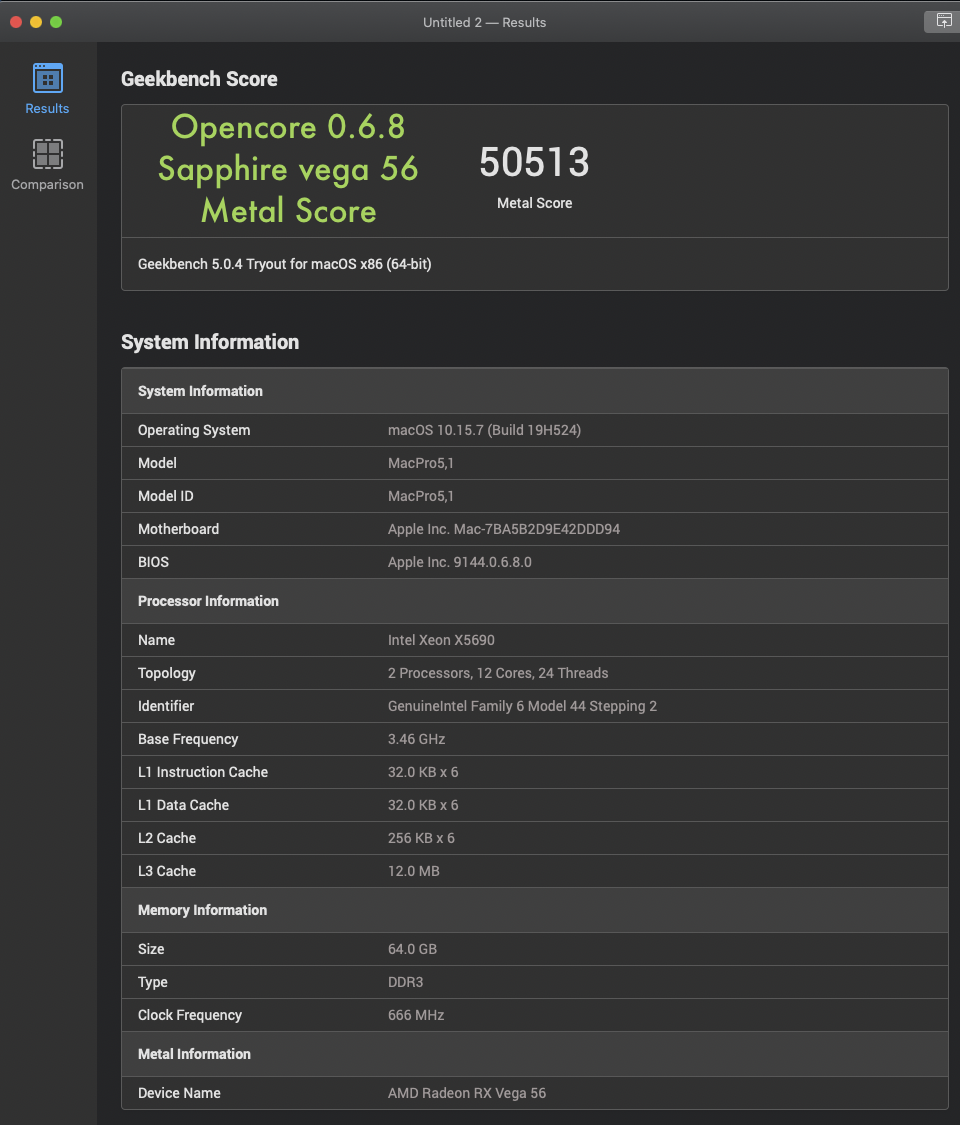The height and width of the screenshot is (1125, 960).
Task: Click the yellow minimize window button
Action: [36, 22]
